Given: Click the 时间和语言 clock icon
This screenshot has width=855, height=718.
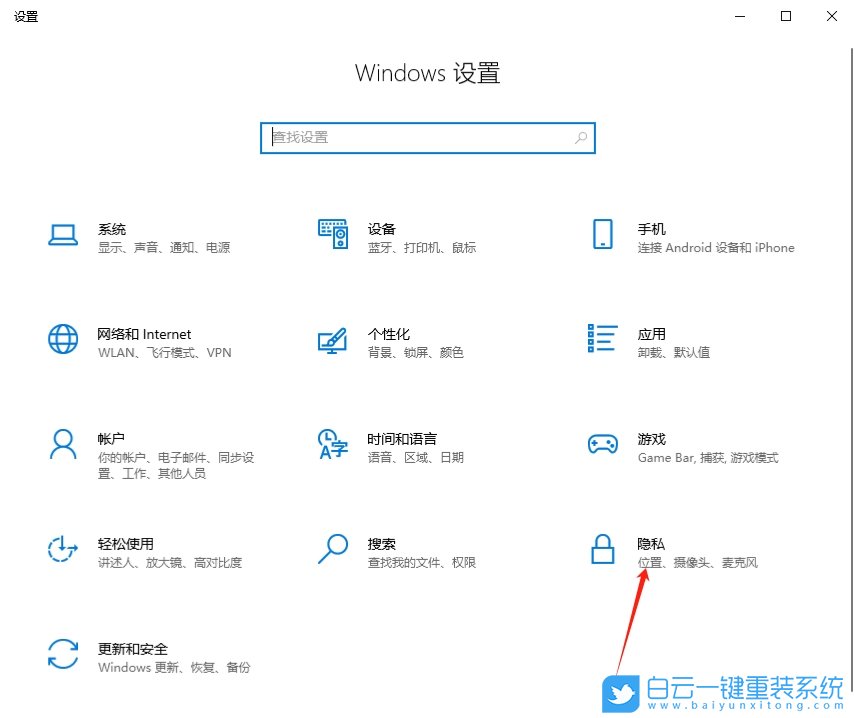Looking at the screenshot, I should (x=332, y=443).
